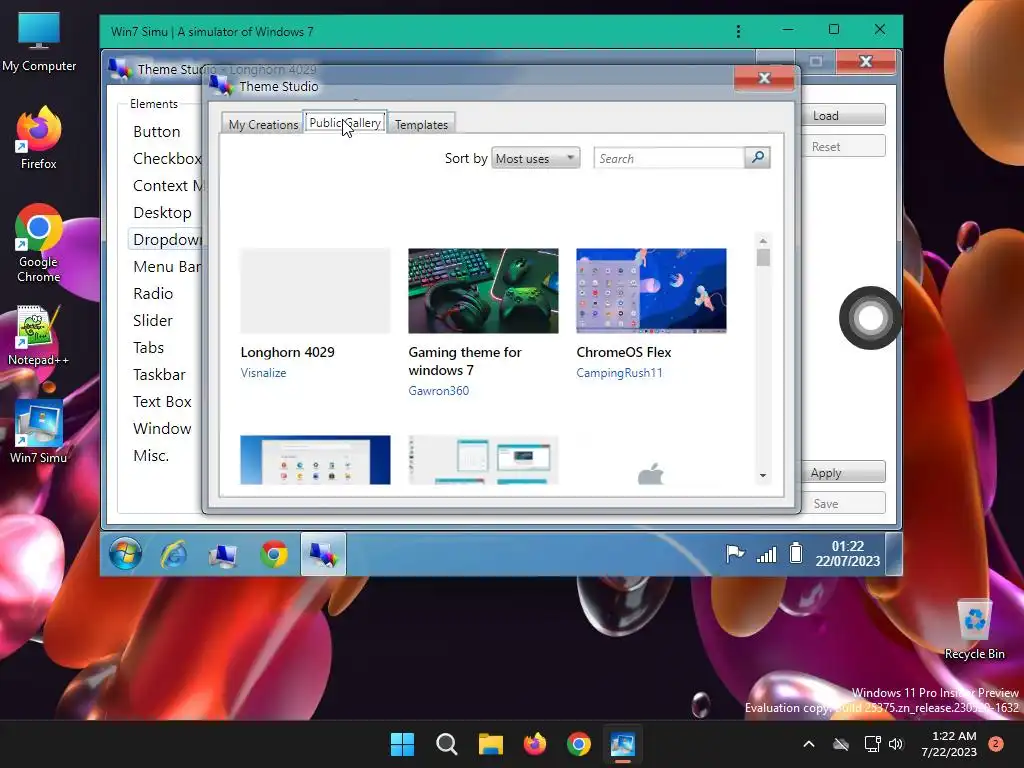Select Desktop in Elements list
1024x768 pixels.
[x=162, y=212]
